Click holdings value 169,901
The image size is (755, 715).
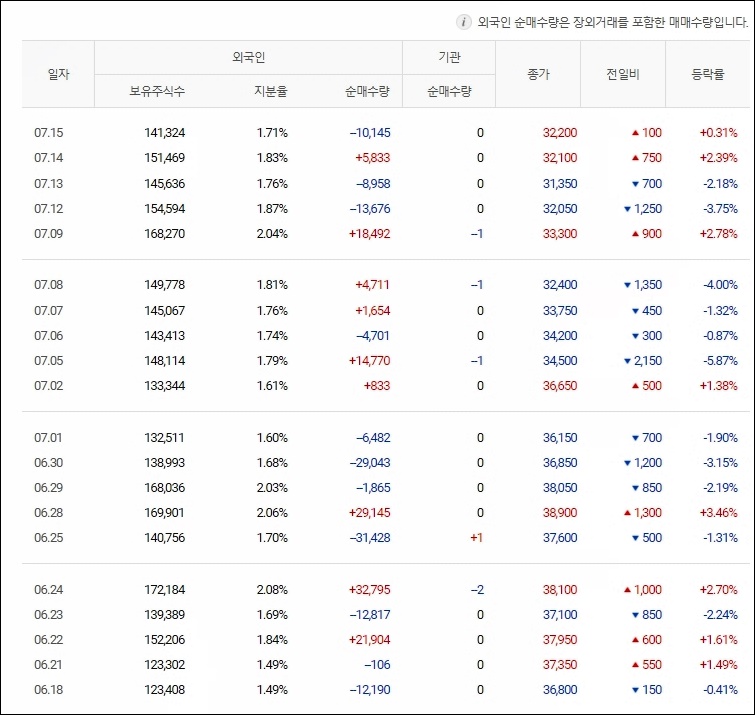coord(165,513)
